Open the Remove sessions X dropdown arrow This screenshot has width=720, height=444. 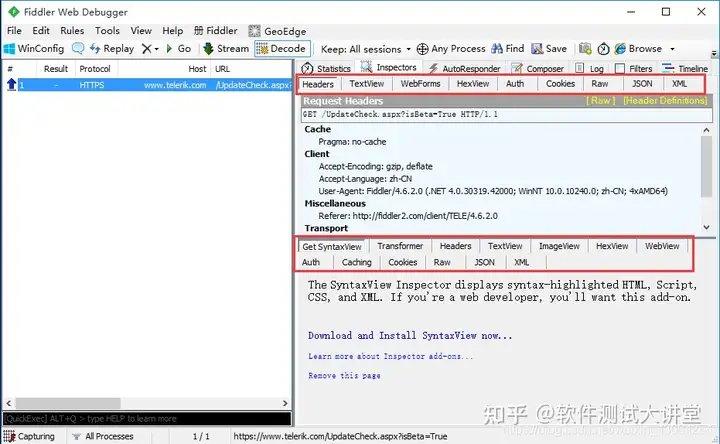tap(157, 49)
